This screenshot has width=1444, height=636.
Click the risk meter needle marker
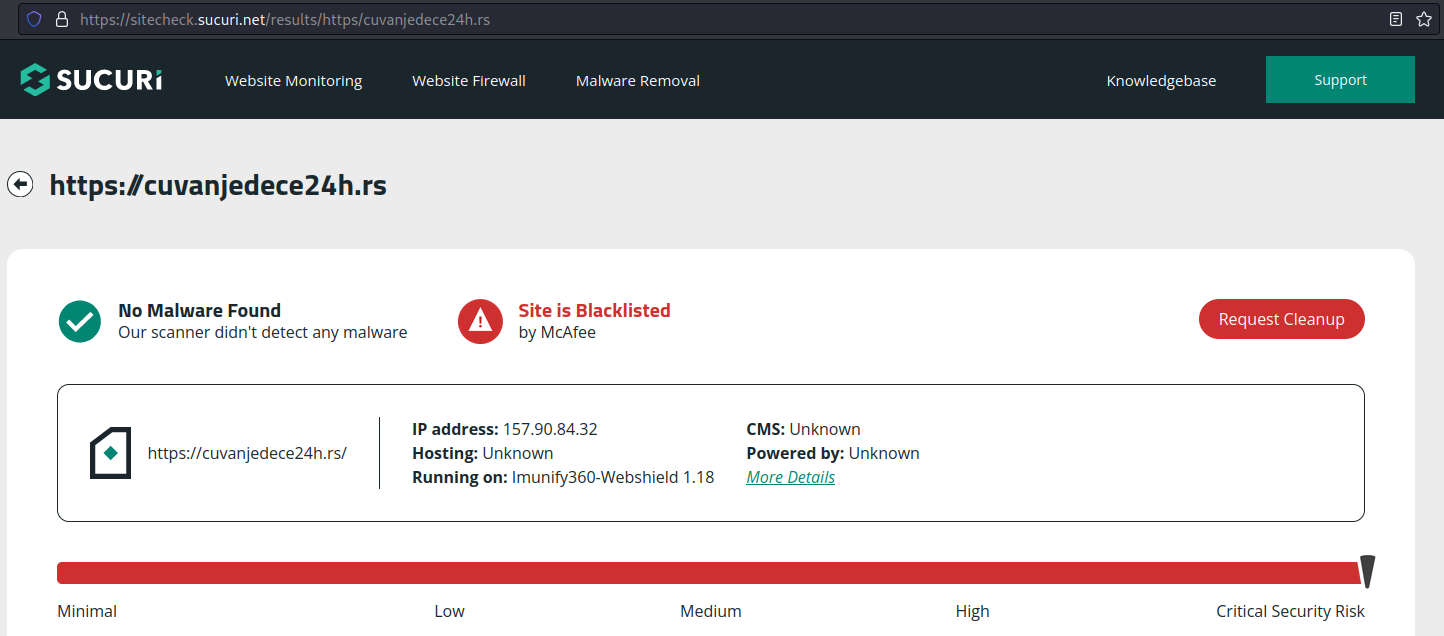(x=1367, y=572)
